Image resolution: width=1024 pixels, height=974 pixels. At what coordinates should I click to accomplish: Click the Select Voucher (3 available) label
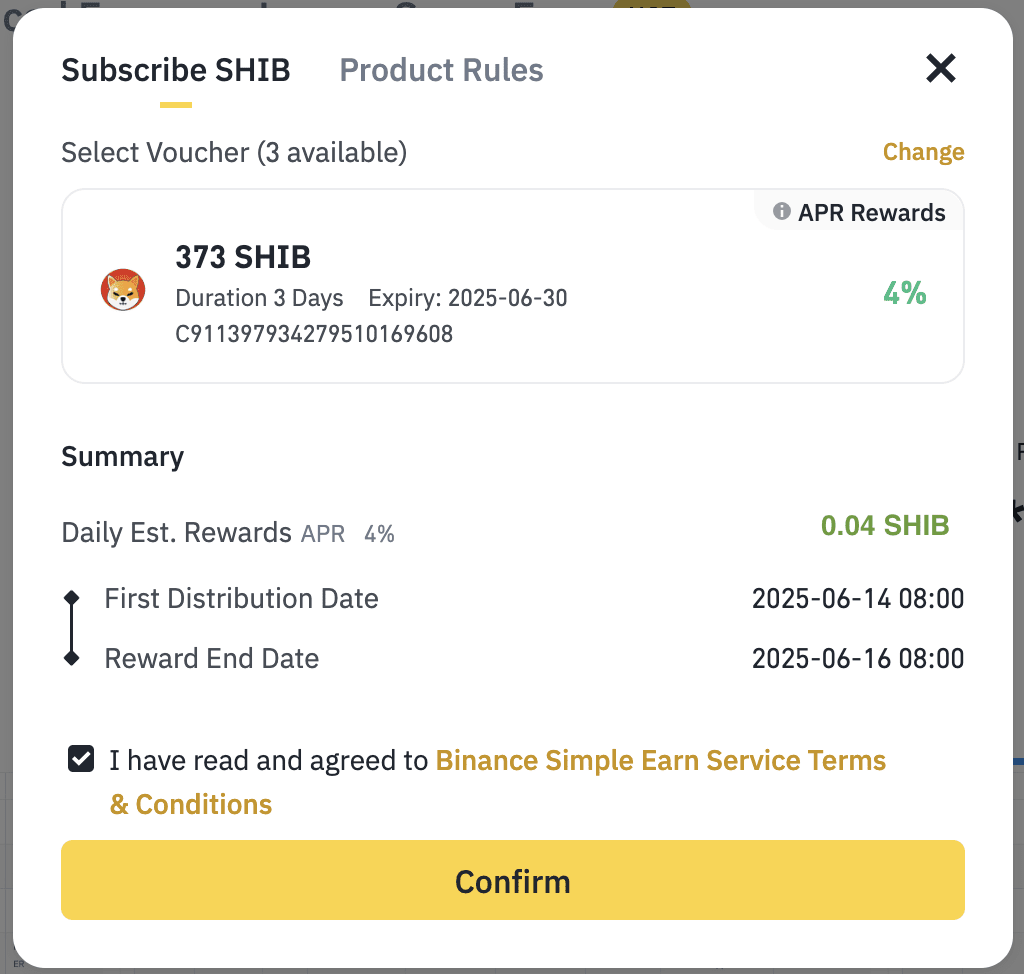[x=234, y=152]
